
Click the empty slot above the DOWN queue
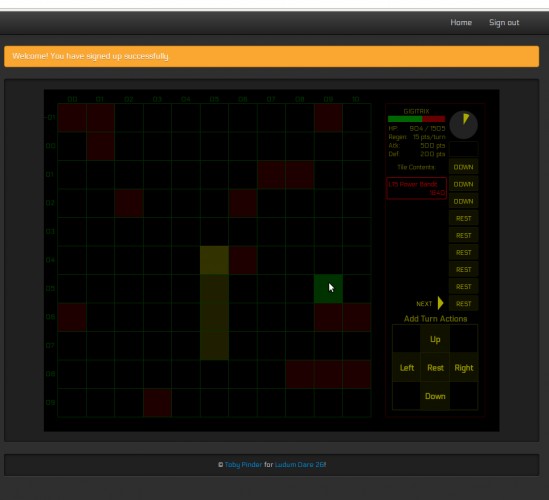[x=463, y=149]
